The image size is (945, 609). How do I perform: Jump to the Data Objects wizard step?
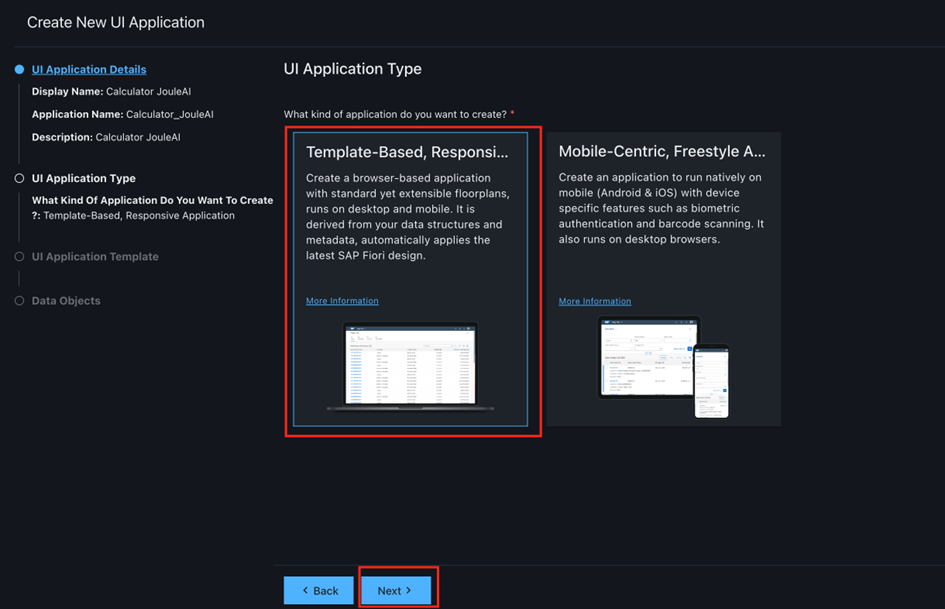[66, 301]
